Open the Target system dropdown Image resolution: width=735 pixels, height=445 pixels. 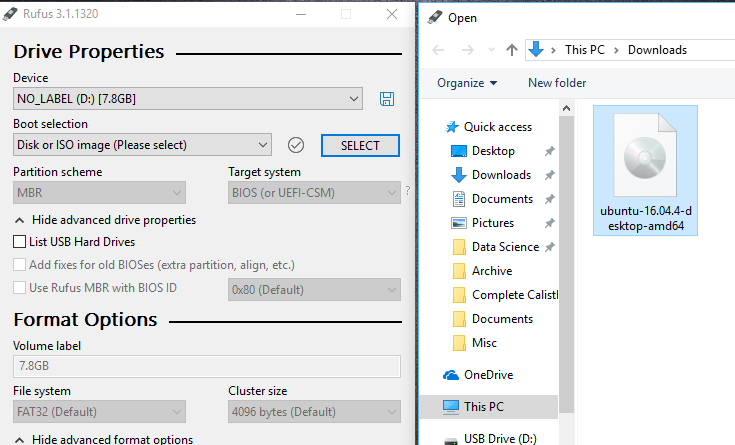[314, 193]
